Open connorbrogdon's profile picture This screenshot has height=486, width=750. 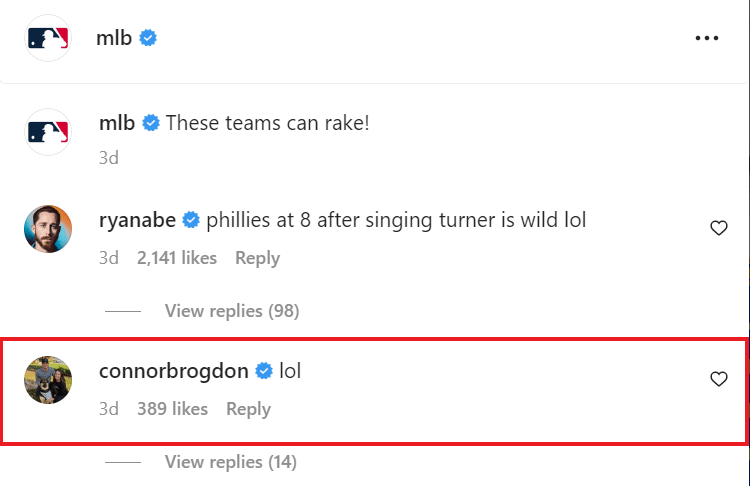tap(48, 380)
